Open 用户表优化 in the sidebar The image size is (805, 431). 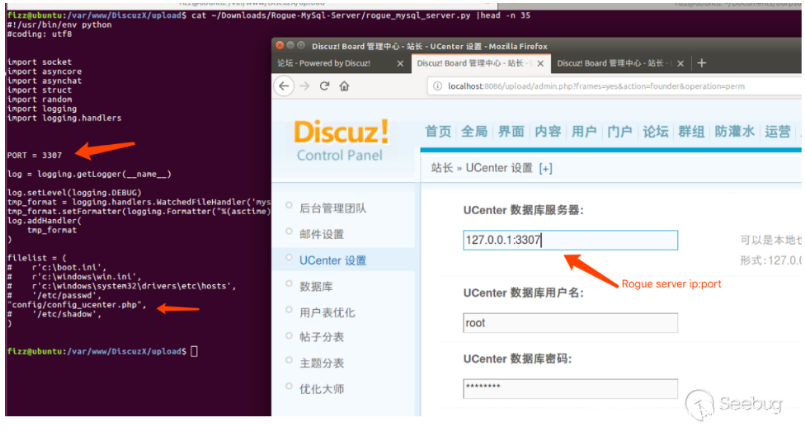pyautogui.click(x=327, y=312)
